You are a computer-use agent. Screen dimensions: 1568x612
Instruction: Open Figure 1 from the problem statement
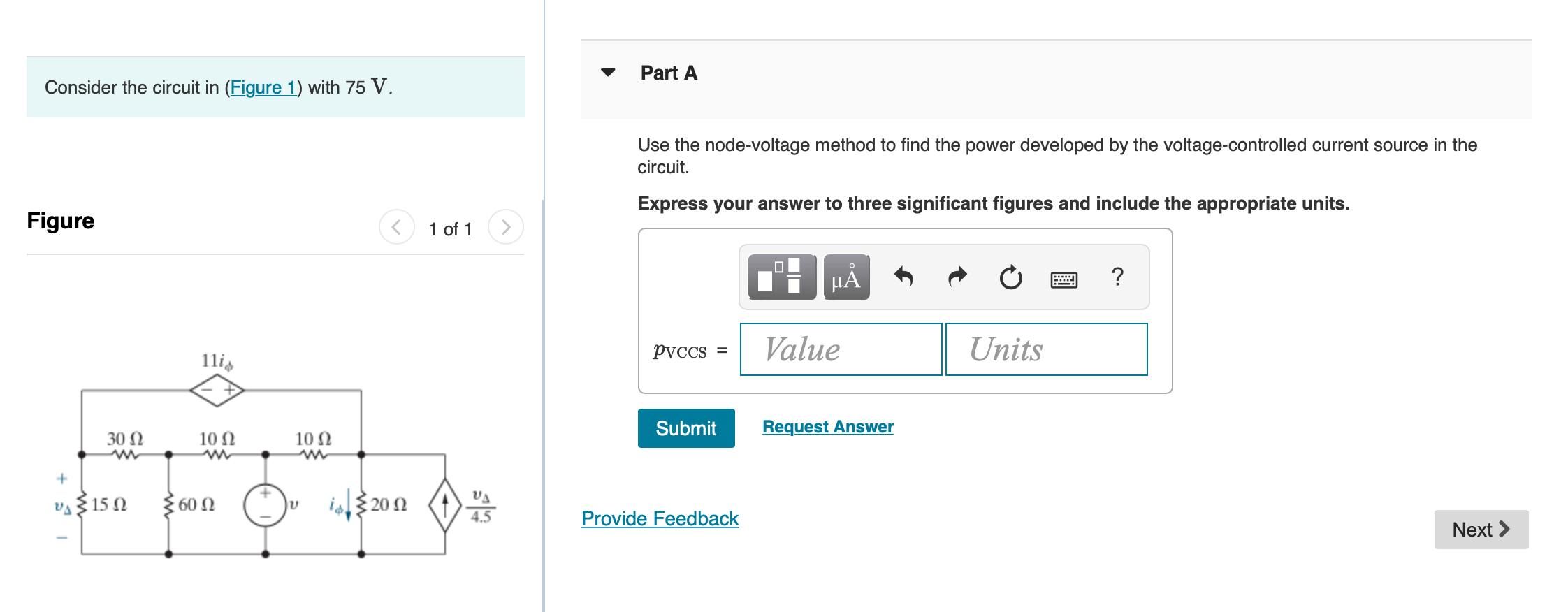coord(263,87)
